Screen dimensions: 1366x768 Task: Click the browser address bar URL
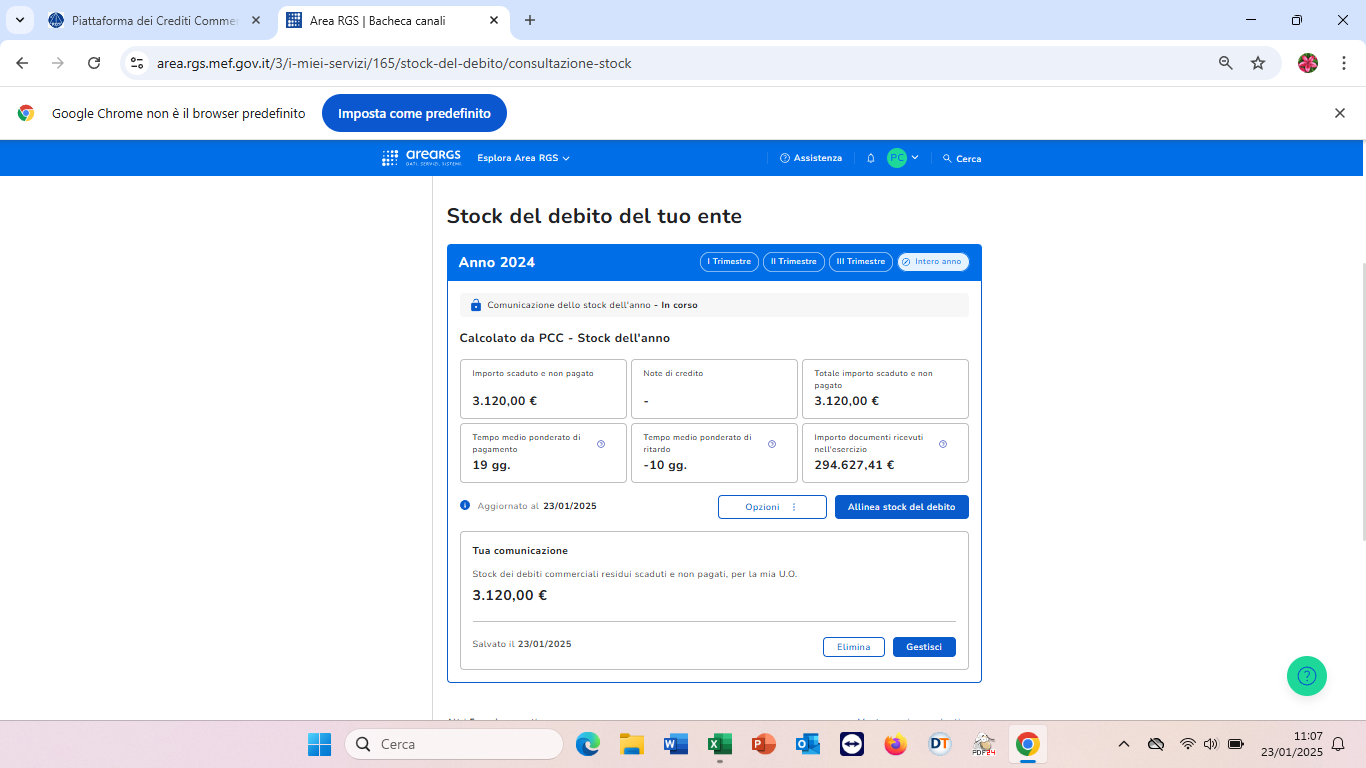coord(394,63)
